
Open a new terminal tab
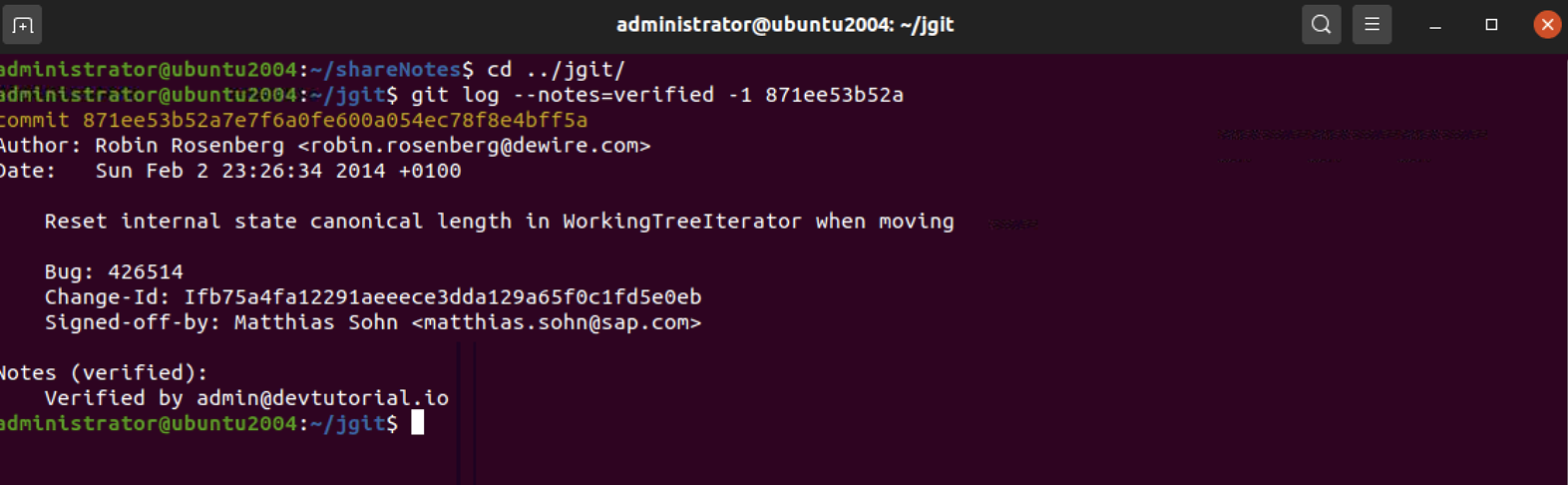22,25
